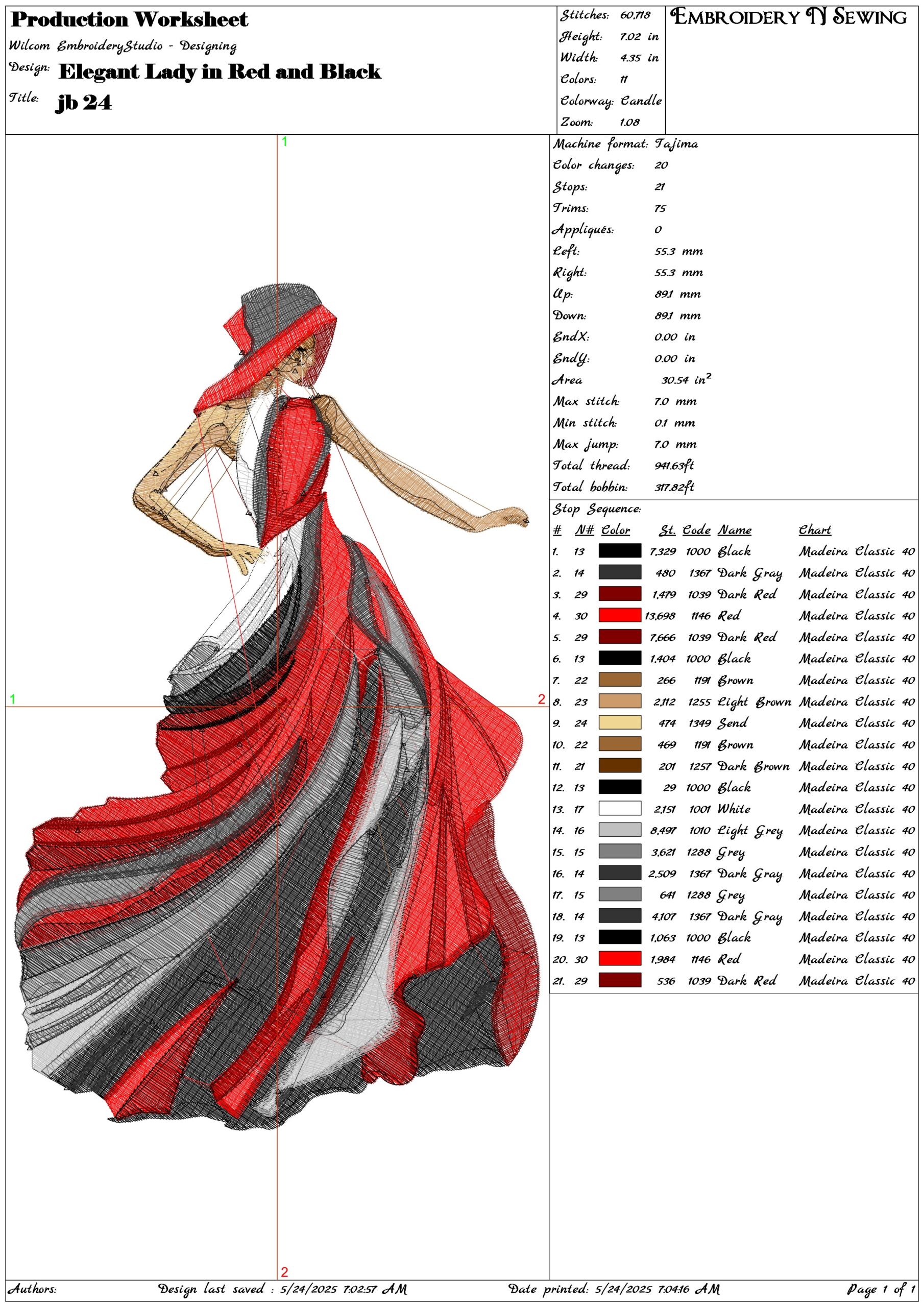Click the Width value 4.35 in
The image size is (924, 1307).
(639, 58)
